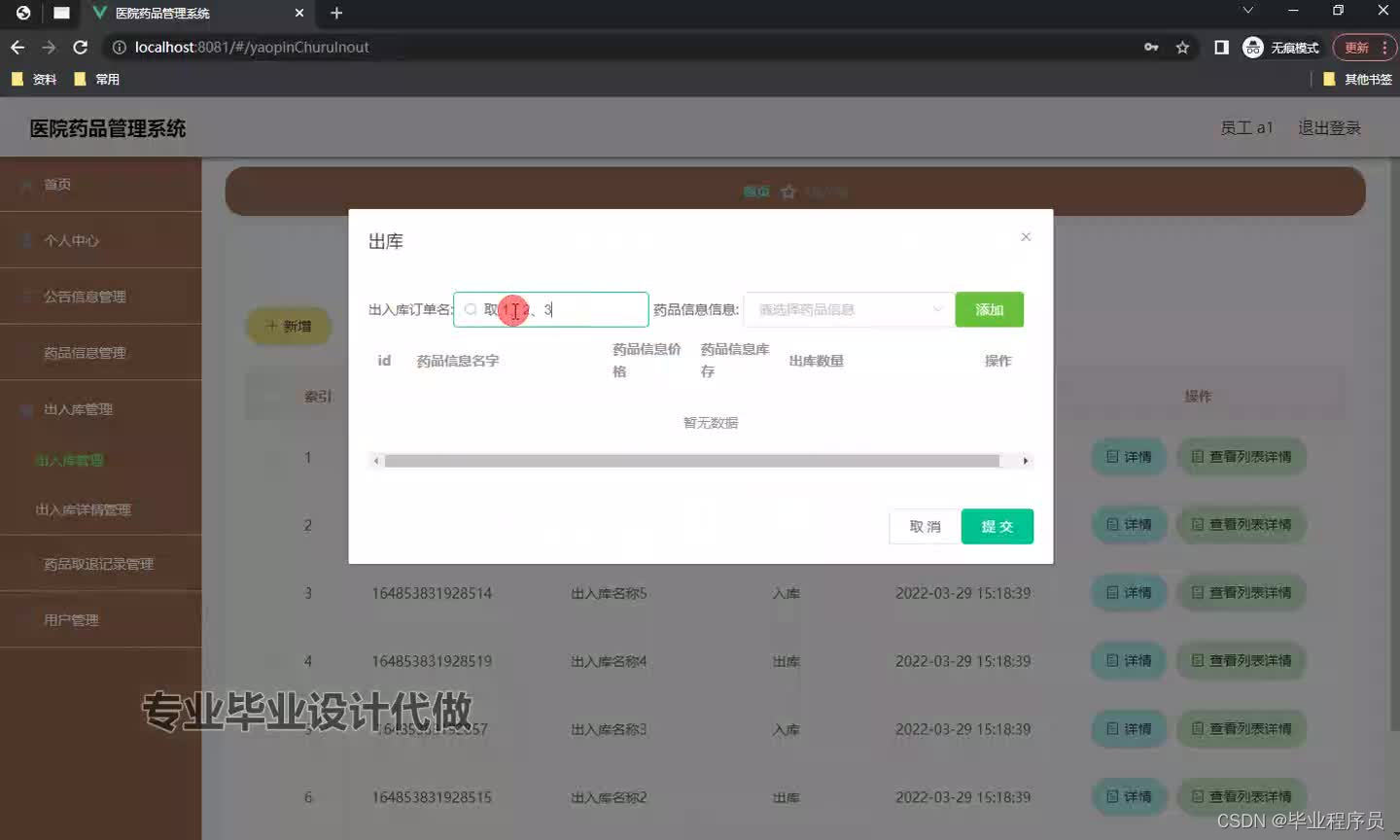
Task: Click the breadcrumb star icon in header bar
Action: [788, 192]
